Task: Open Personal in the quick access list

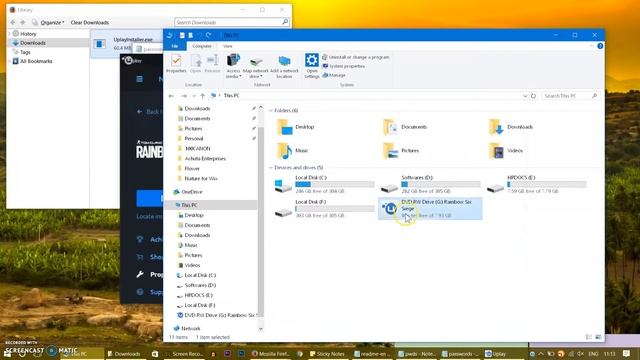Action: (x=193, y=138)
